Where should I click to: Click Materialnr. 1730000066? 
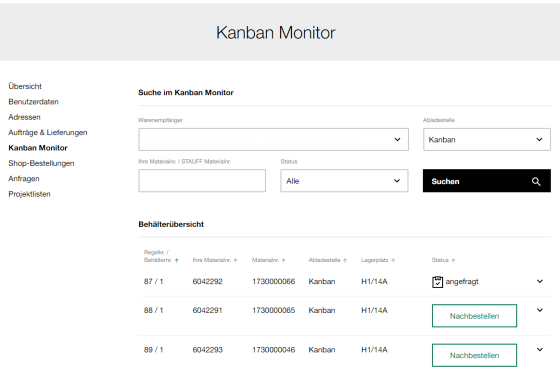click(274, 282)
